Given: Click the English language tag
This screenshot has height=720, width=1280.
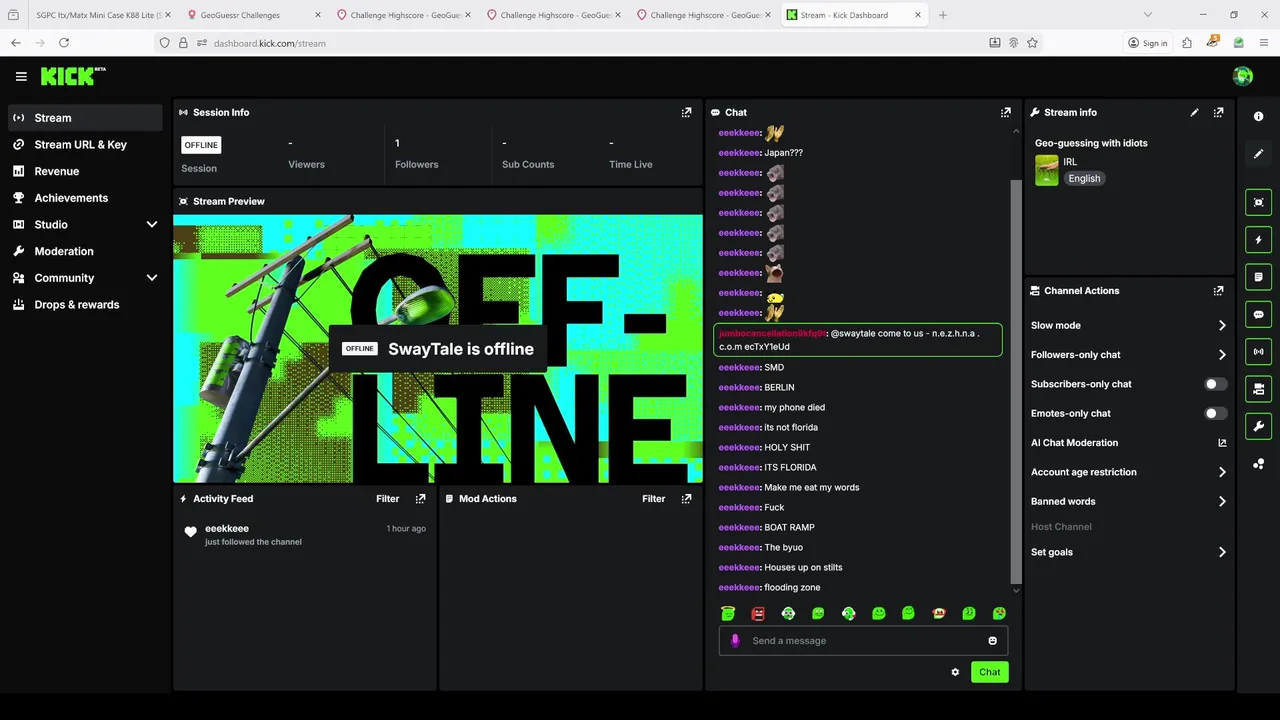Looking at the screenshot, I should pyautogui.click(x=1084, y=178).
